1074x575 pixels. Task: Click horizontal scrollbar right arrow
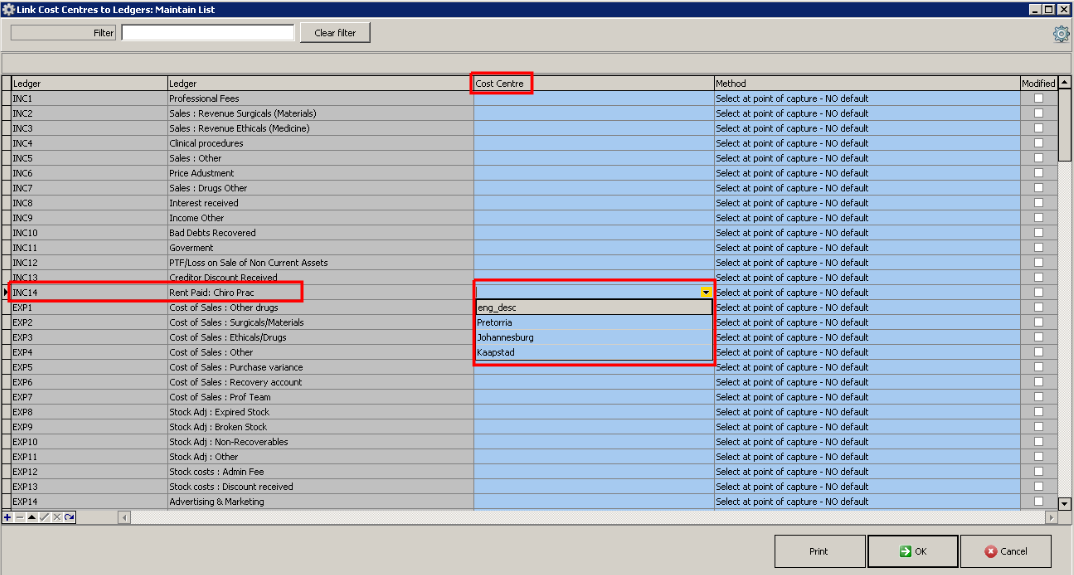pyautogui.click(x=1051, y=517)
